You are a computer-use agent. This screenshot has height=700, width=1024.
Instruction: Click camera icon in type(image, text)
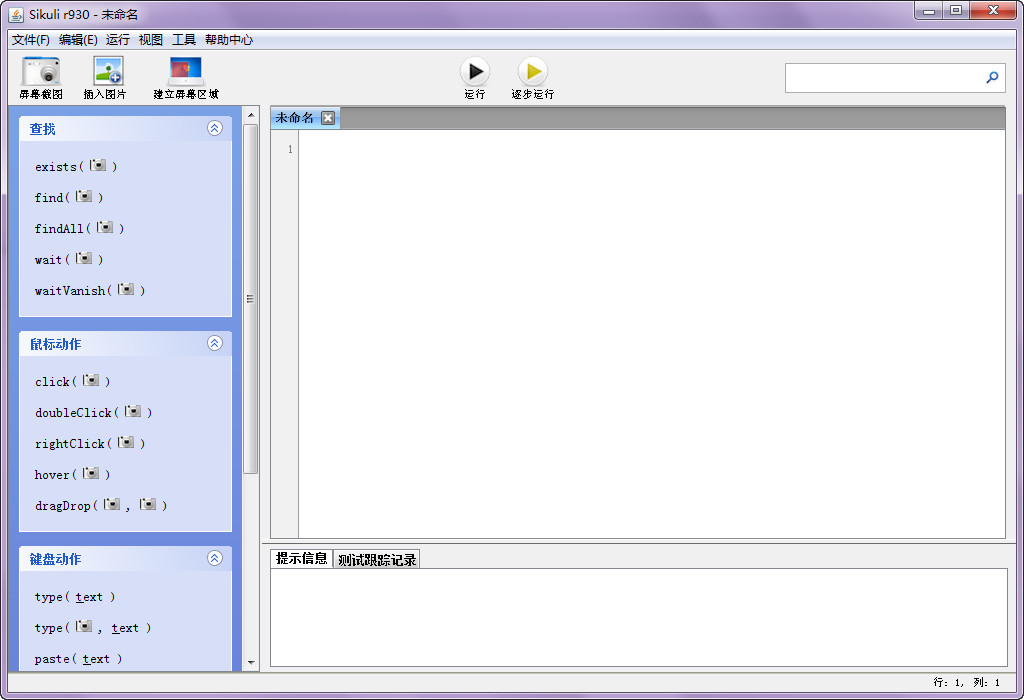[84, 626]
